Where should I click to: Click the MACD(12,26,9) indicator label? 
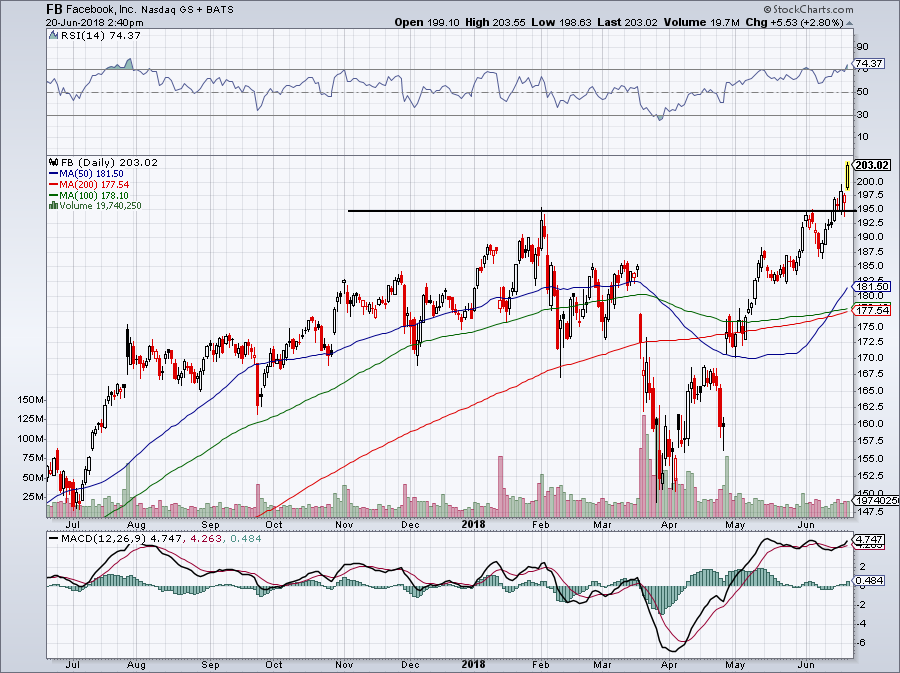tap(103, 539)
